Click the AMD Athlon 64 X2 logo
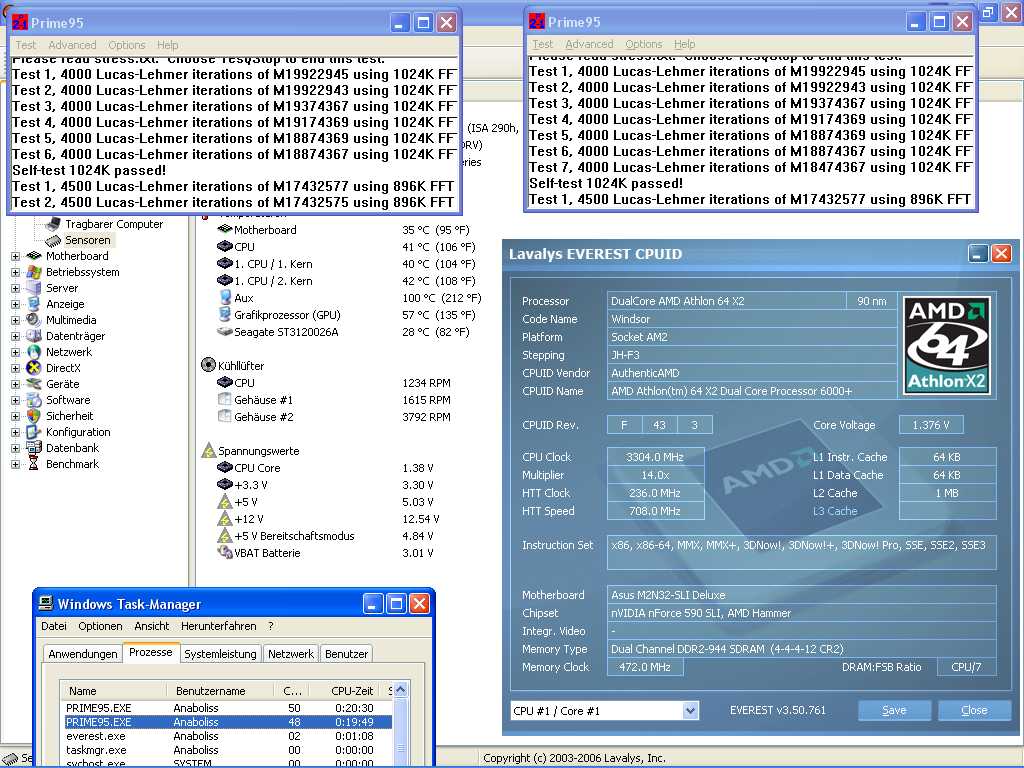This screenshot has width=1024, height=768. coord(946,345)
